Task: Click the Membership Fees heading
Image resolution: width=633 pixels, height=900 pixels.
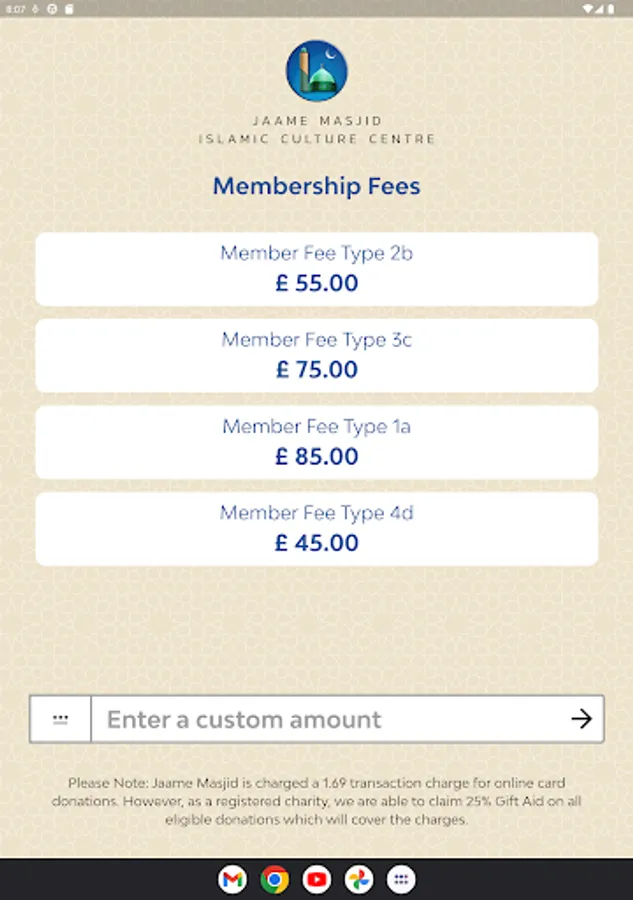Action: pyautogui.click(x=316, y=186)
